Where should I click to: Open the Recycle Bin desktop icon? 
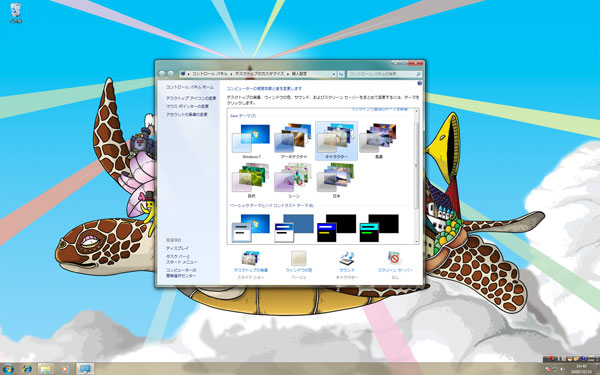point(16,13)
